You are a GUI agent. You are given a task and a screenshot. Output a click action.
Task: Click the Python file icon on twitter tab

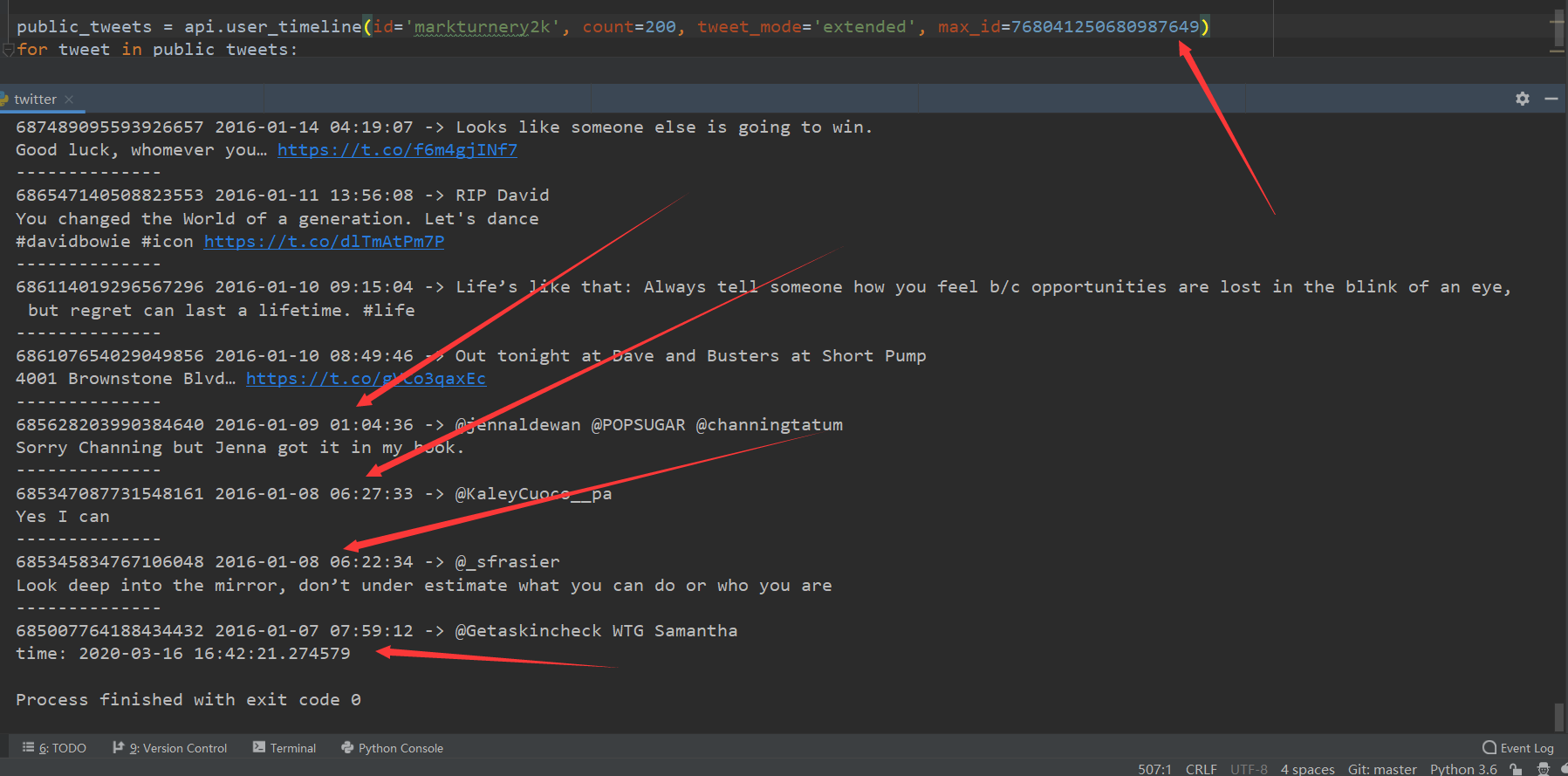[x=4, y=99]
